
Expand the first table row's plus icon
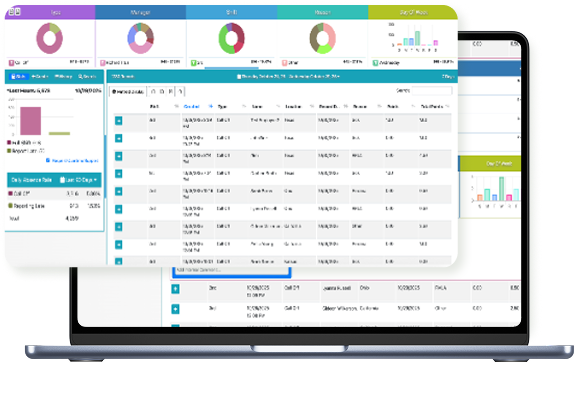pyautogui.click(x=118, y=121)
